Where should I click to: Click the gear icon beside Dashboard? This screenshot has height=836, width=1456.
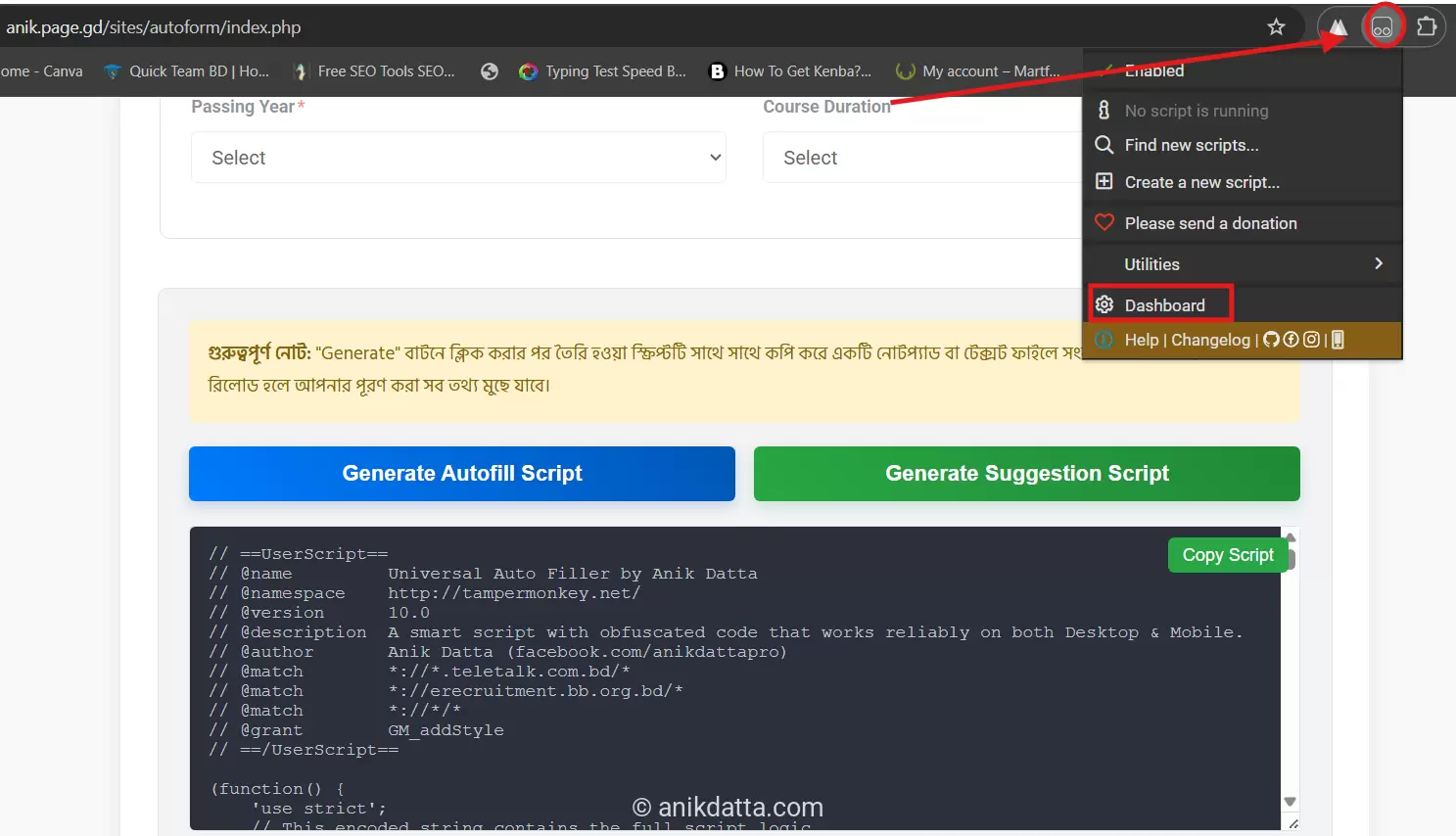pos(1104,304)
